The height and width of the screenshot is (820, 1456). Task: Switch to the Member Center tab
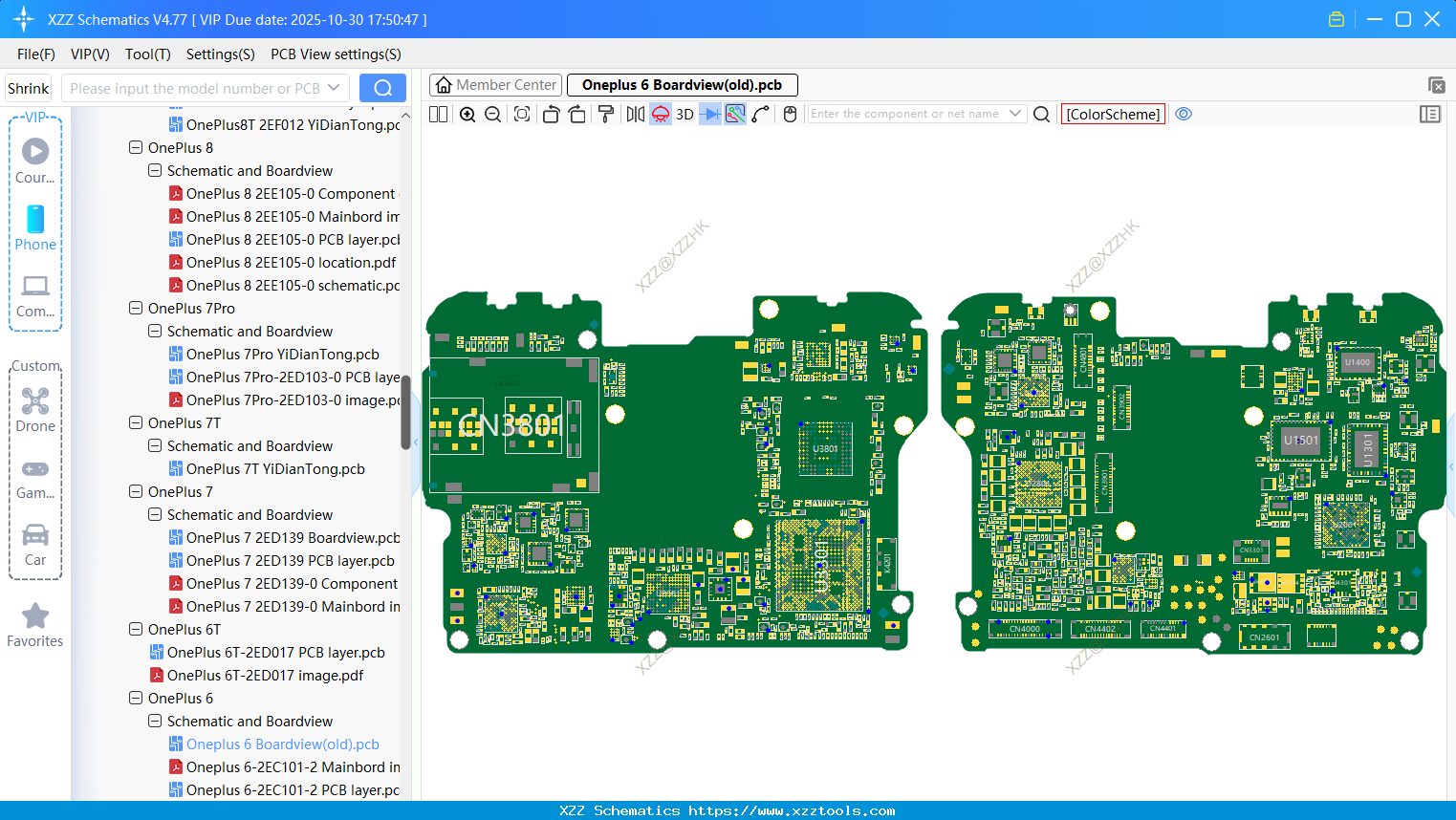[495, 85]
